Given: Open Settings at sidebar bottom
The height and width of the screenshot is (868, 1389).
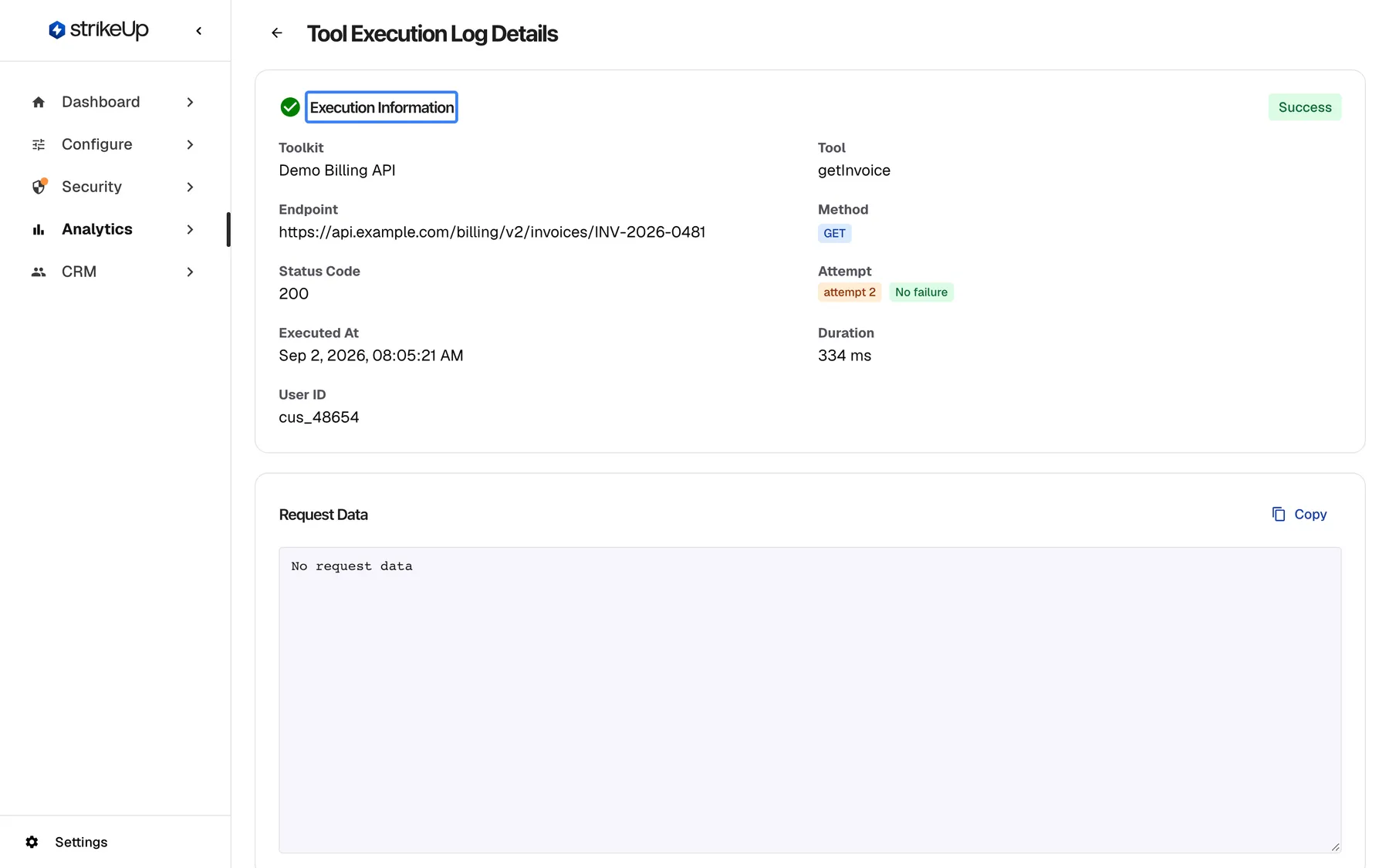Looking at the screenshot, I should coord(81,842).
